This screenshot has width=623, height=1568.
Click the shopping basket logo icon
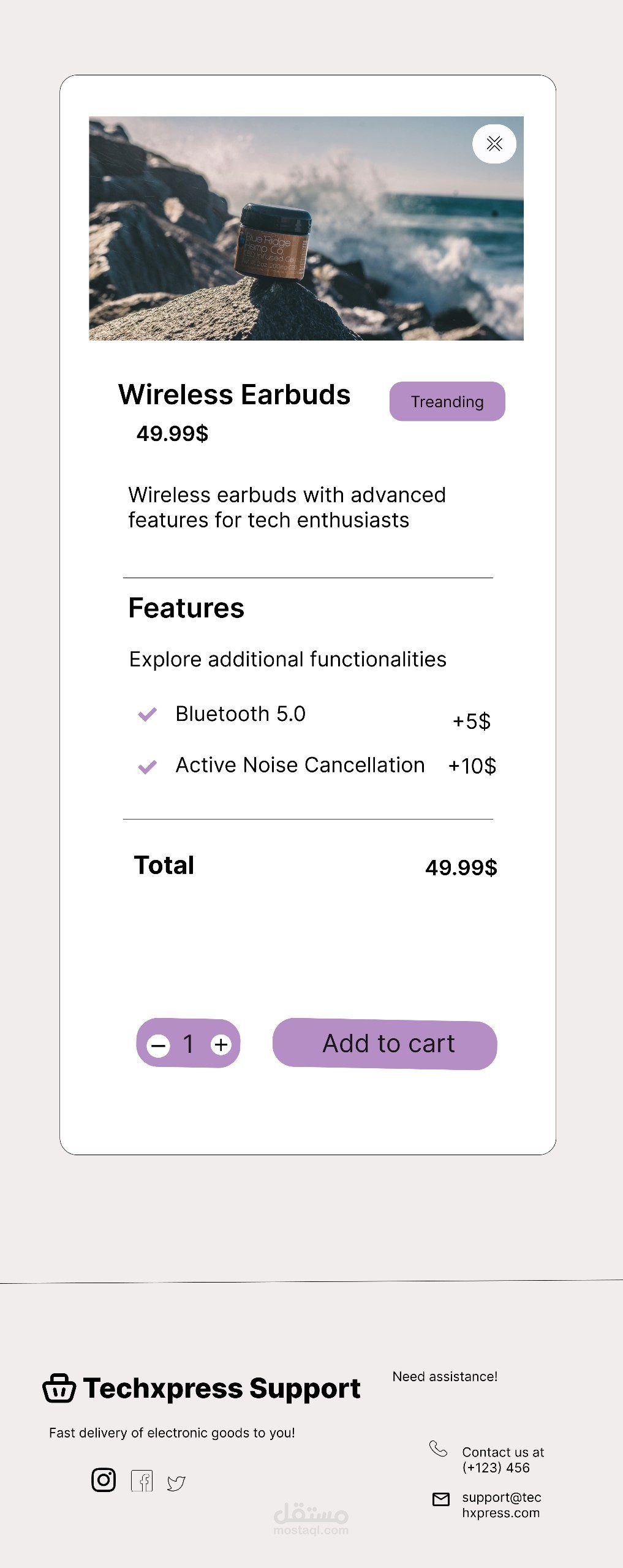pos(59,1389)
